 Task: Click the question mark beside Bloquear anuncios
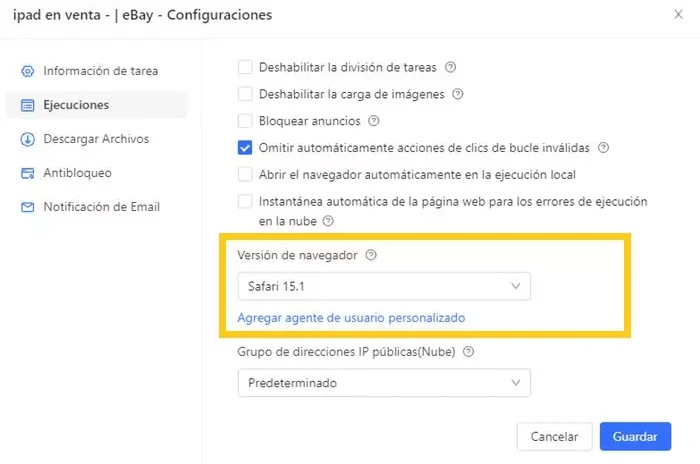[x=373, y=121]
